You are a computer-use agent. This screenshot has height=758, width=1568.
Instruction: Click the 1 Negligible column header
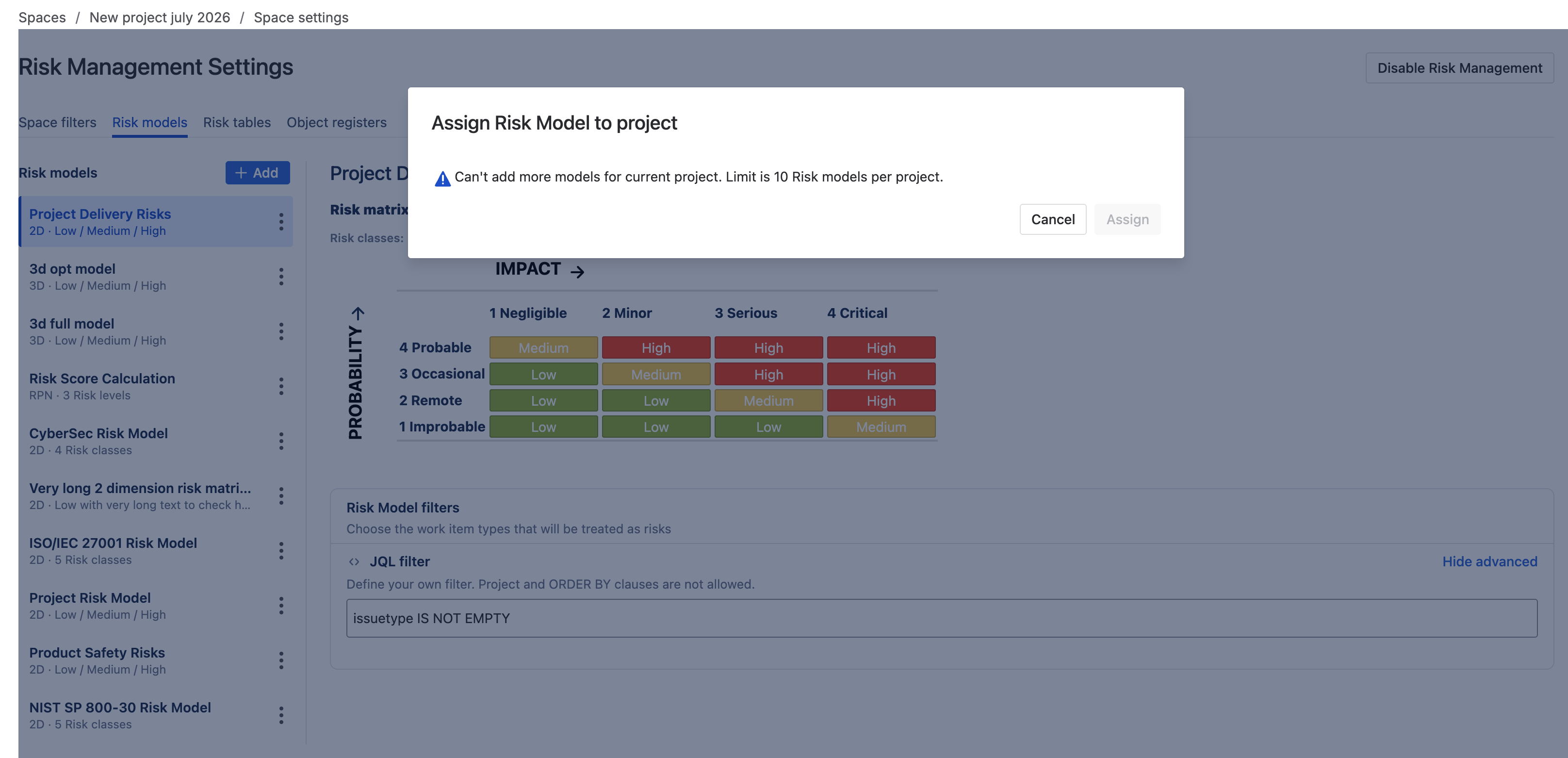tap(528, 313)
